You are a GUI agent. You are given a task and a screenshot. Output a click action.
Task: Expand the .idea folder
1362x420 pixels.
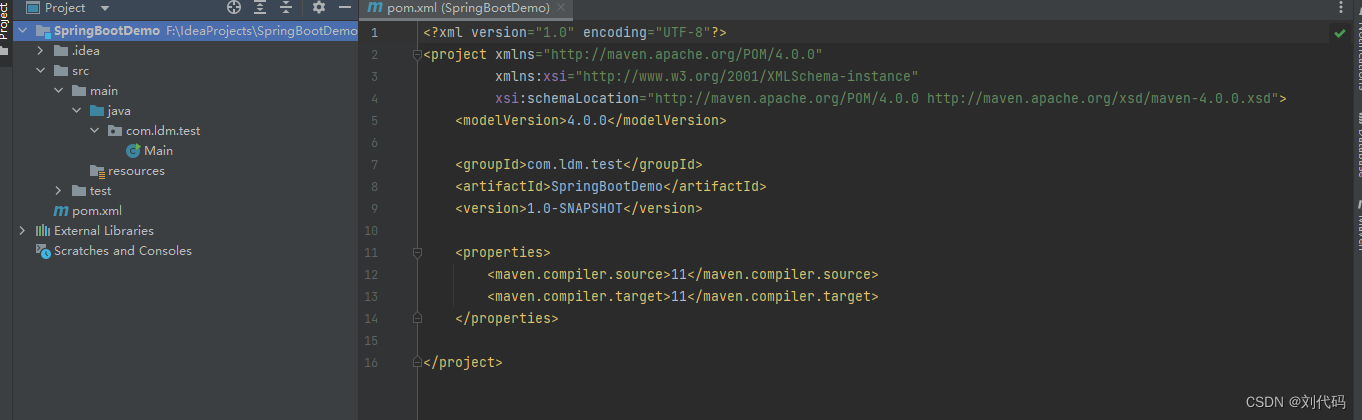coord(40,51)
